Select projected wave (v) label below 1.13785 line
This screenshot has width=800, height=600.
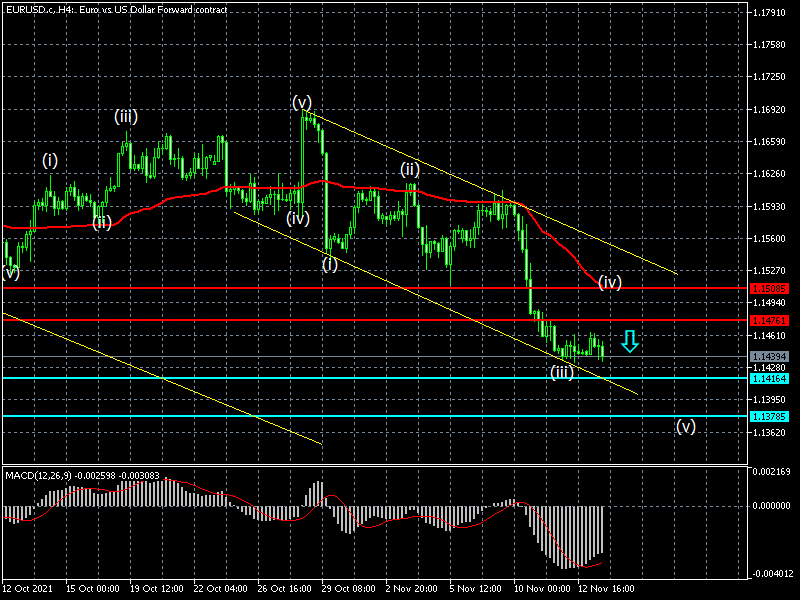[x=685, y=426]
